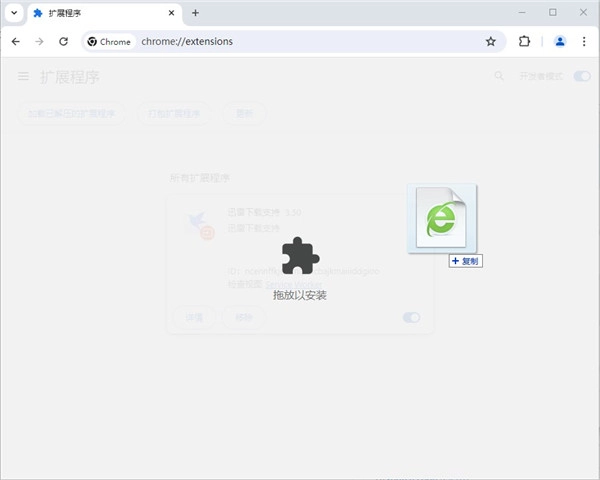Open the Chrome profile avatar
The height and width of the screenshot is (480, 600).
(x=559, y=42)
